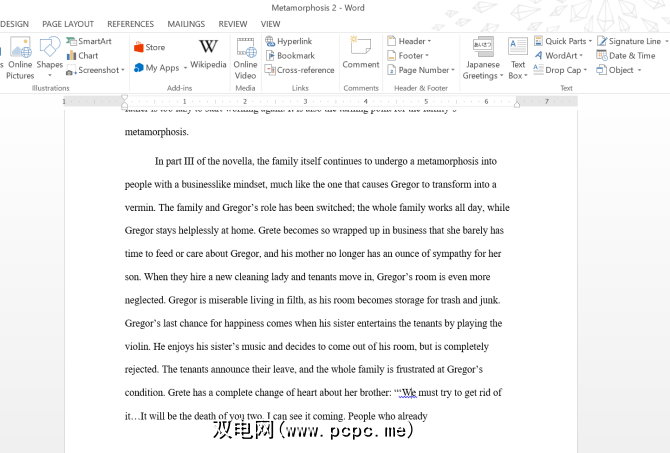Screen dimensions: 670x453
Task: Insert a SmartArt graphic
Action: click(x=89, y=41)
